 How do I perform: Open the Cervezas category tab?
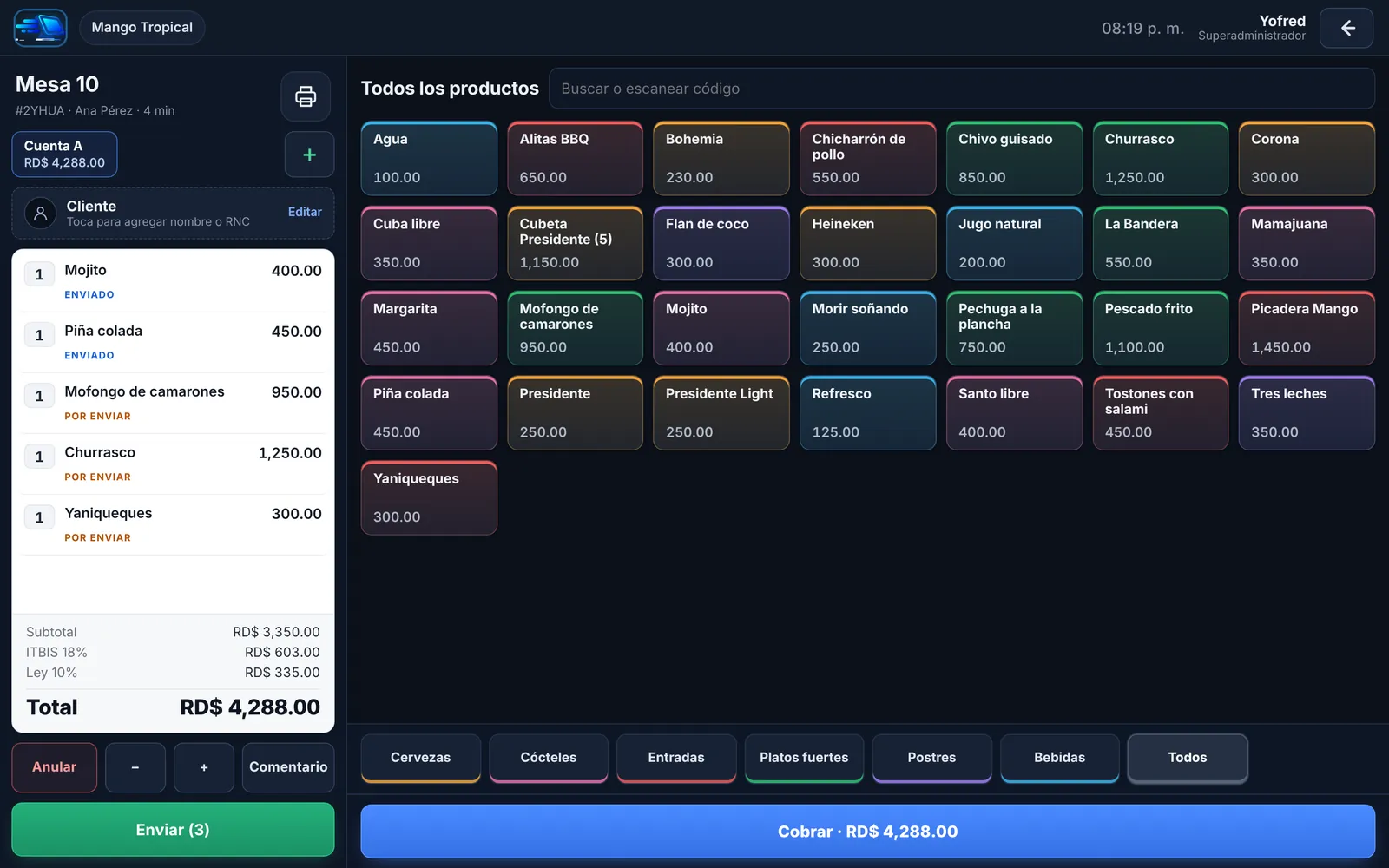point(421,758)
